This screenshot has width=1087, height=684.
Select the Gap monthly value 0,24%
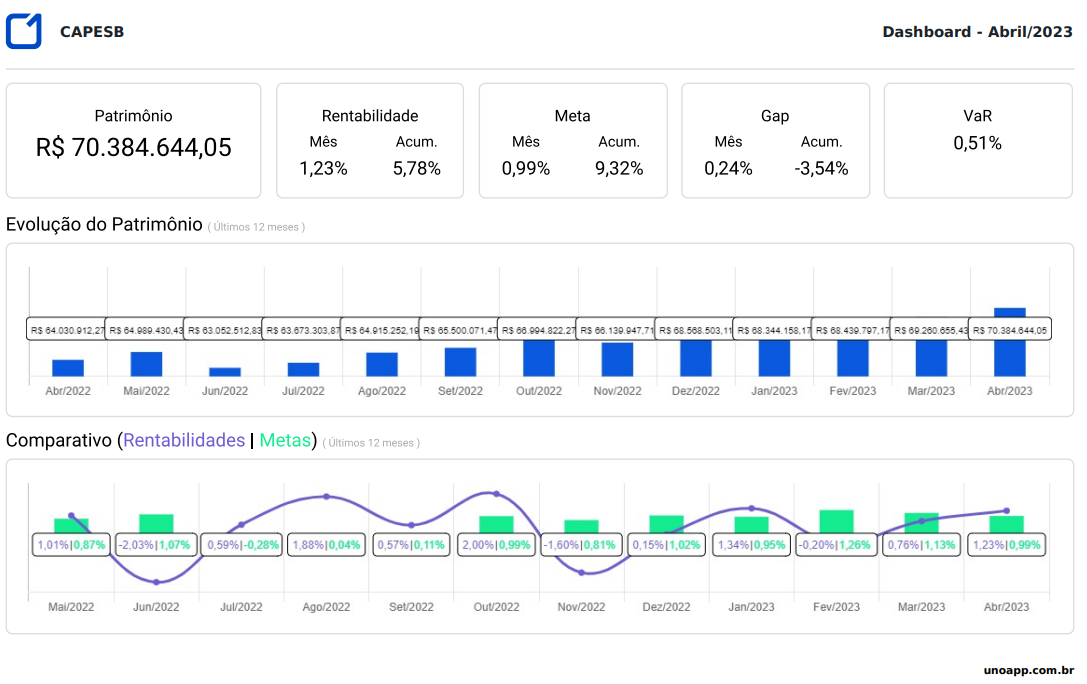tap(728, 168)
